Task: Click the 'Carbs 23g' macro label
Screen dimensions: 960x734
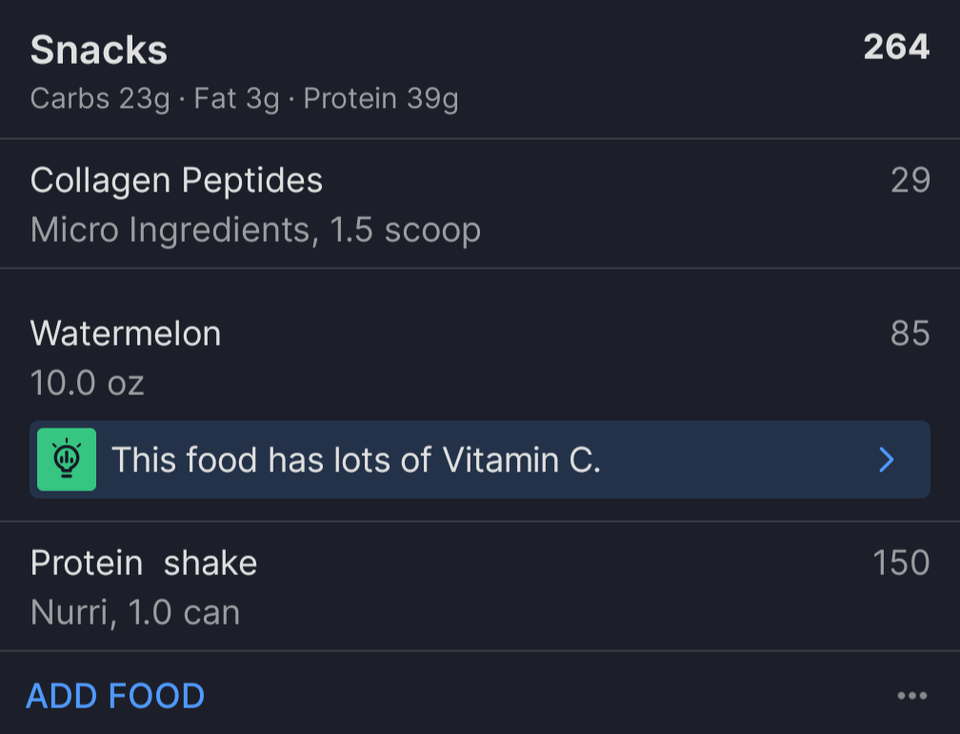Action: pyautogui.click(x=100, y=99)
